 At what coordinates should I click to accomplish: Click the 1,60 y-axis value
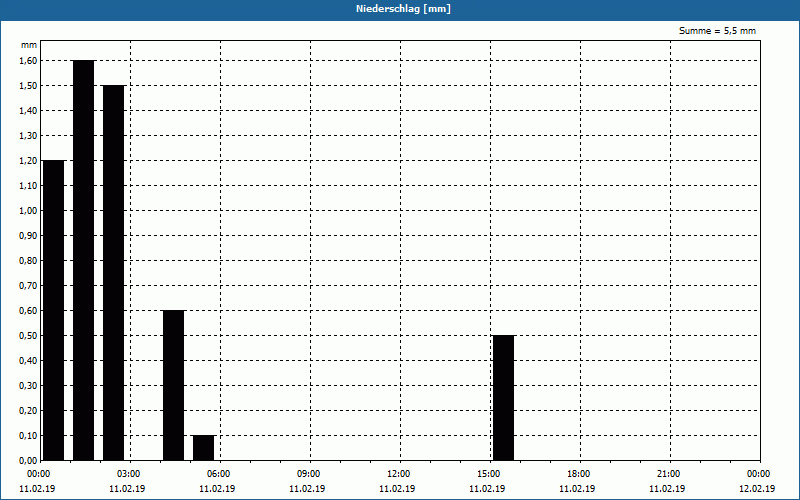point(28,61)
